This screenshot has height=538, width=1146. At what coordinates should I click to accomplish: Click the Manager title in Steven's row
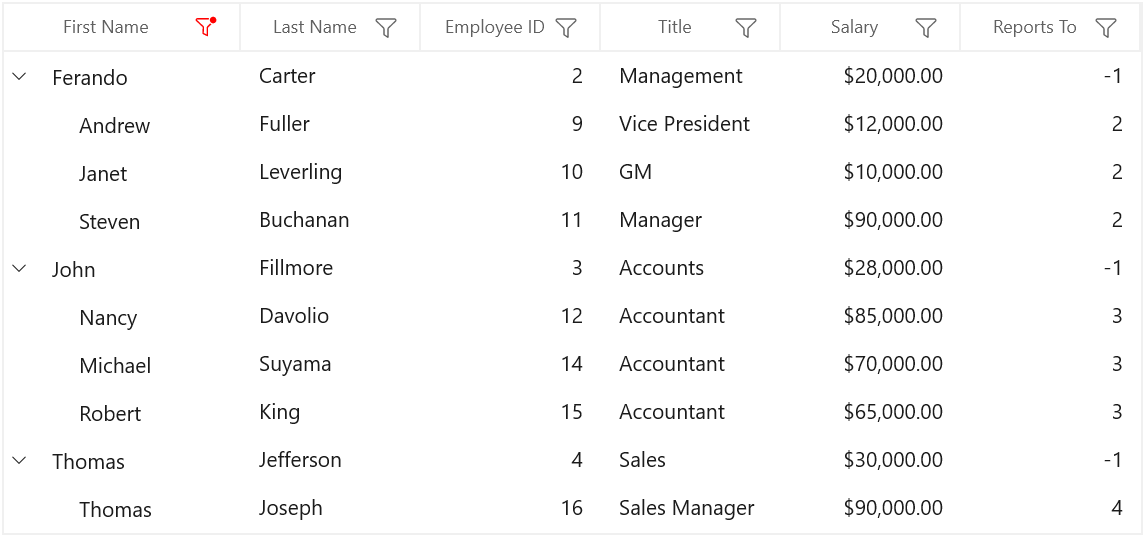click(660, 219)
